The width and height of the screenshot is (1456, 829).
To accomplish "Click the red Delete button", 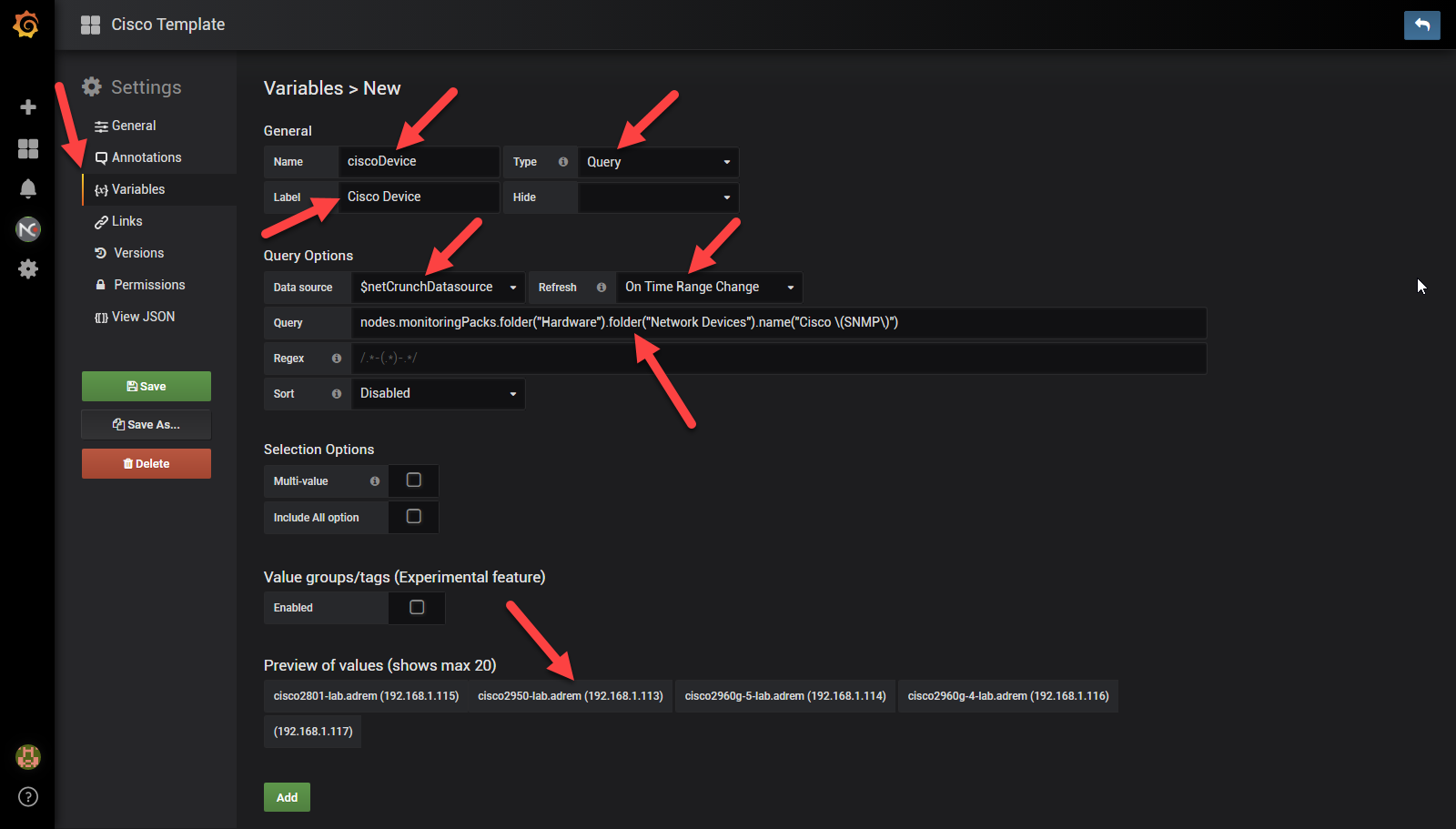I will pos(147,464).
